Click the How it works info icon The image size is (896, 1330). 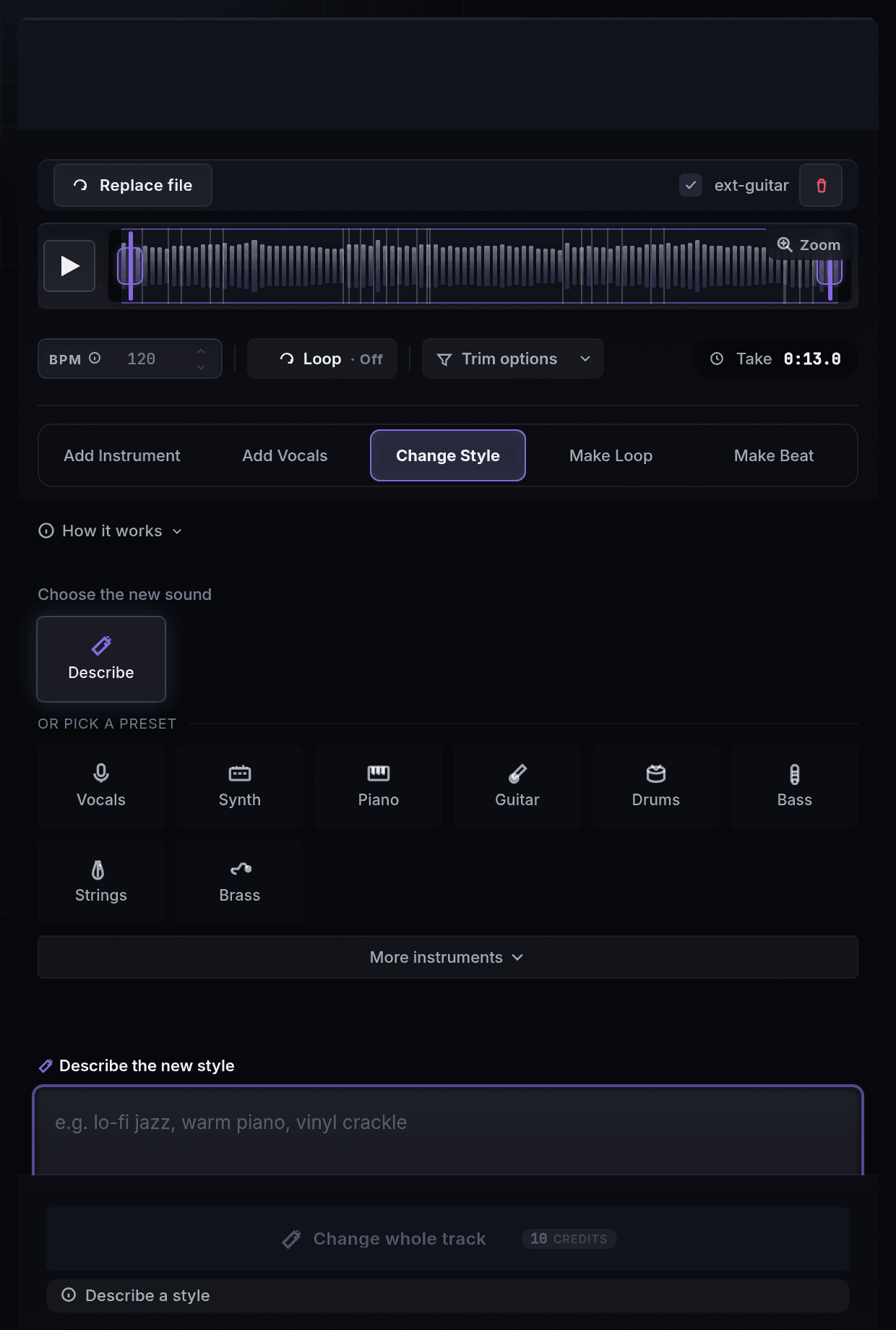pyautogui.click(x=46, y=531)
